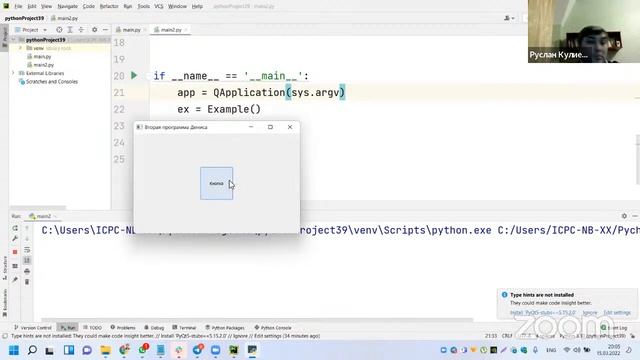Select main.py in project tree
This screenshot has width=640, height=360.
[42, 56]
